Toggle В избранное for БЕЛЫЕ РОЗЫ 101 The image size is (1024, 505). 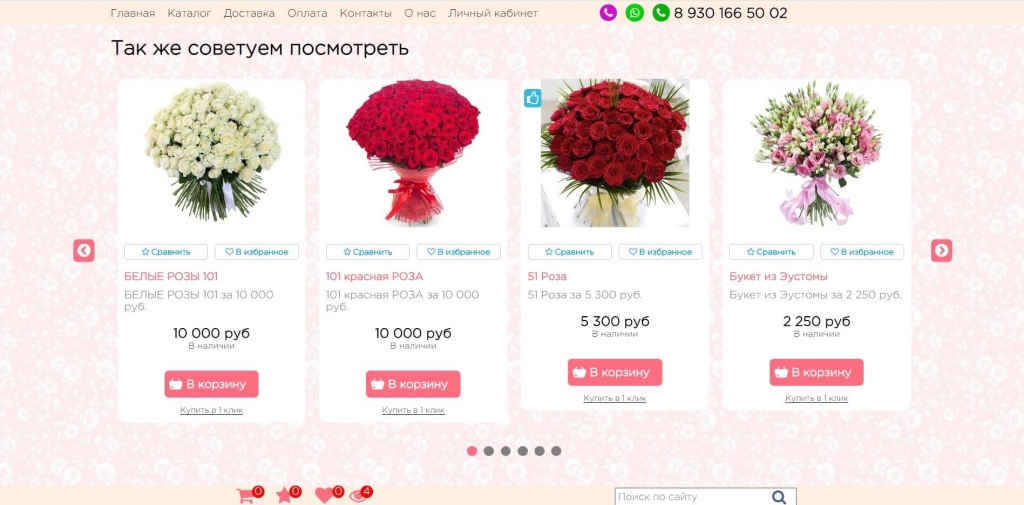point(257,252)
